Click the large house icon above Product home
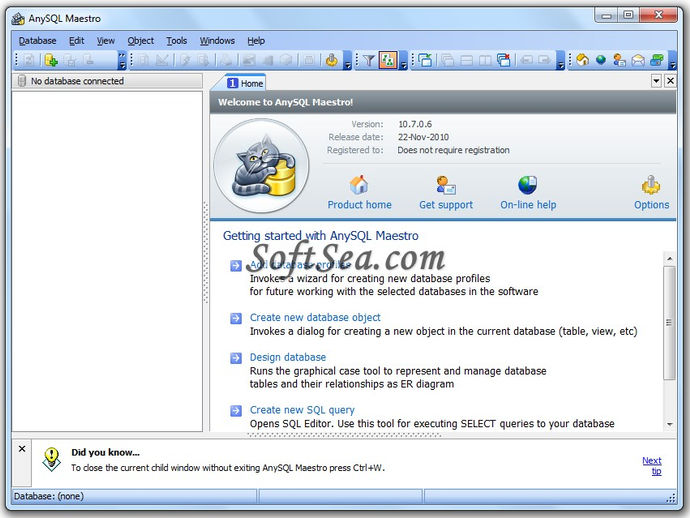This screenshot has width=690, height=518. pos(359,185)
